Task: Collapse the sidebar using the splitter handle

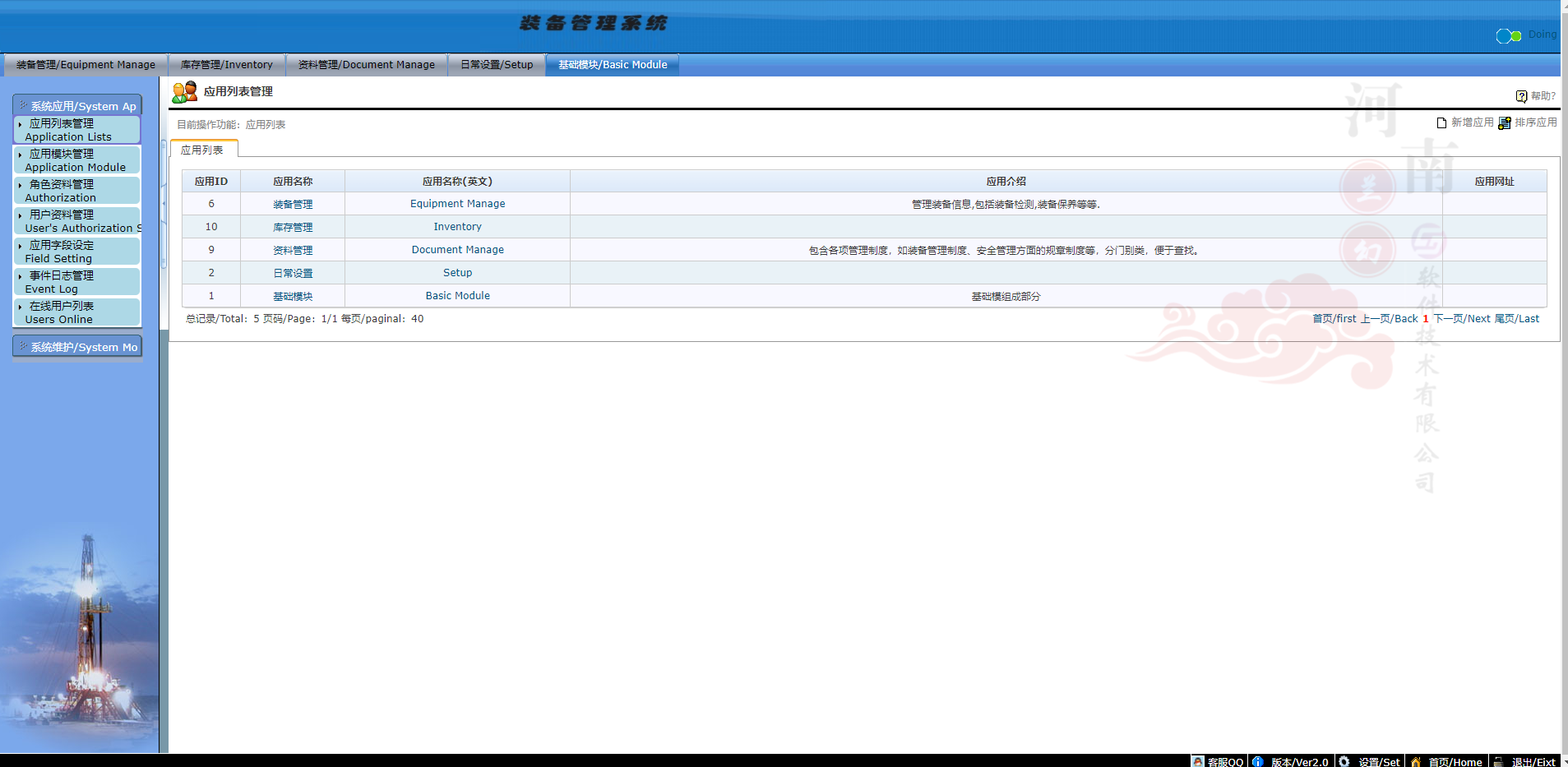Action: coord(164,203)
